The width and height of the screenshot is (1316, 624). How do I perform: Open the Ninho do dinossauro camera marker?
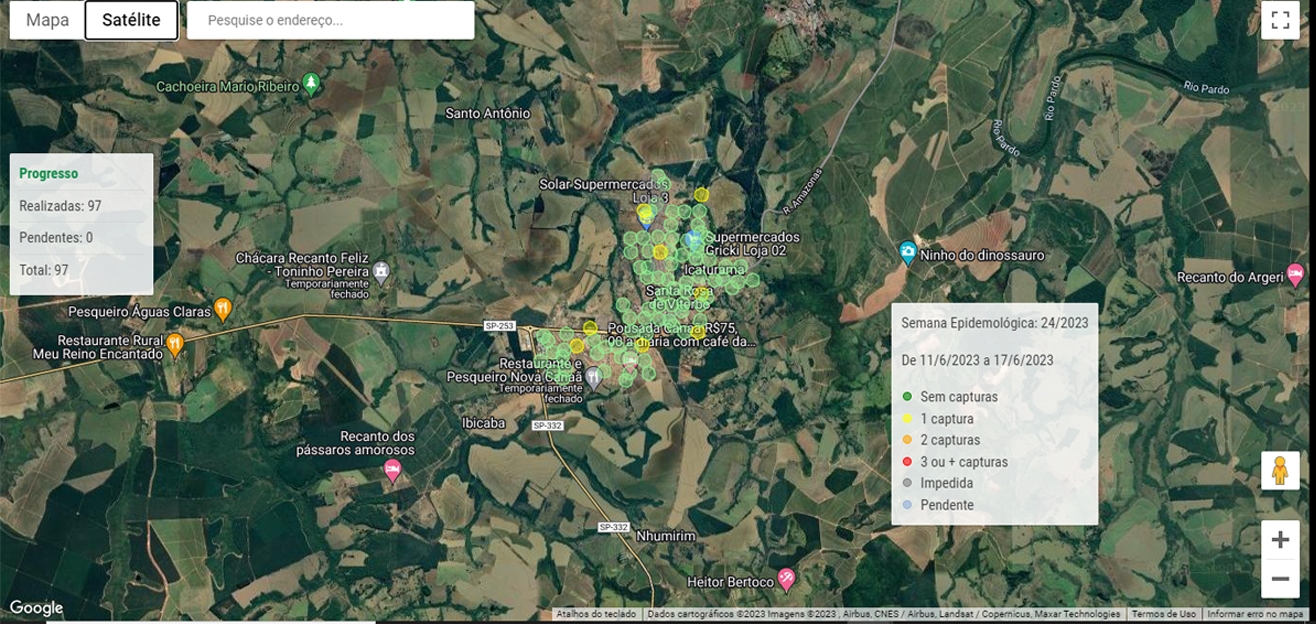(x=908, y=253)
